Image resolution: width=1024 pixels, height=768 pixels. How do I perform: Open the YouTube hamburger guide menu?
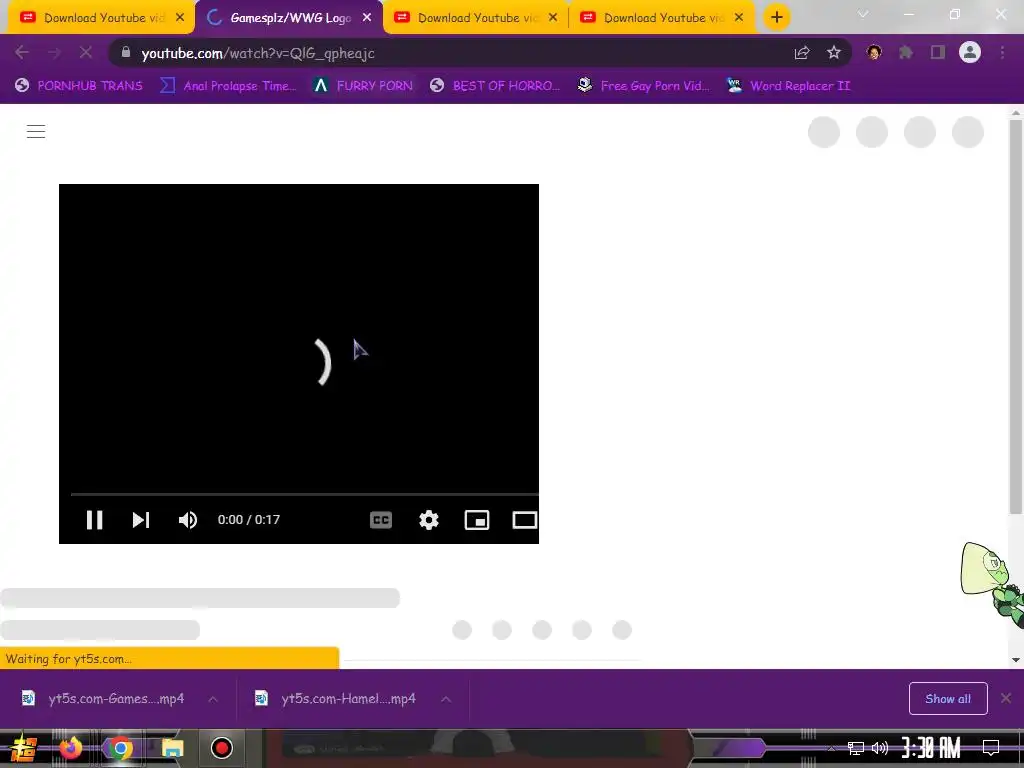coord(36,131)
